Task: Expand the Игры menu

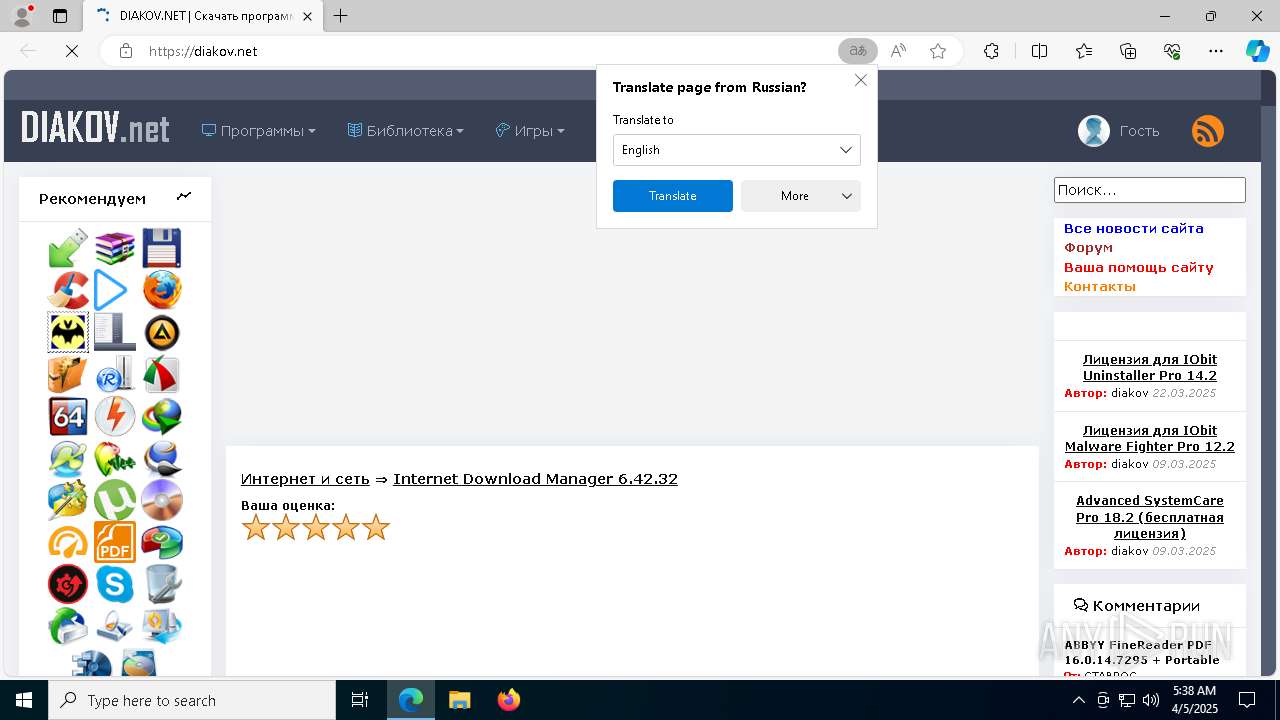Action: [530, 131]
